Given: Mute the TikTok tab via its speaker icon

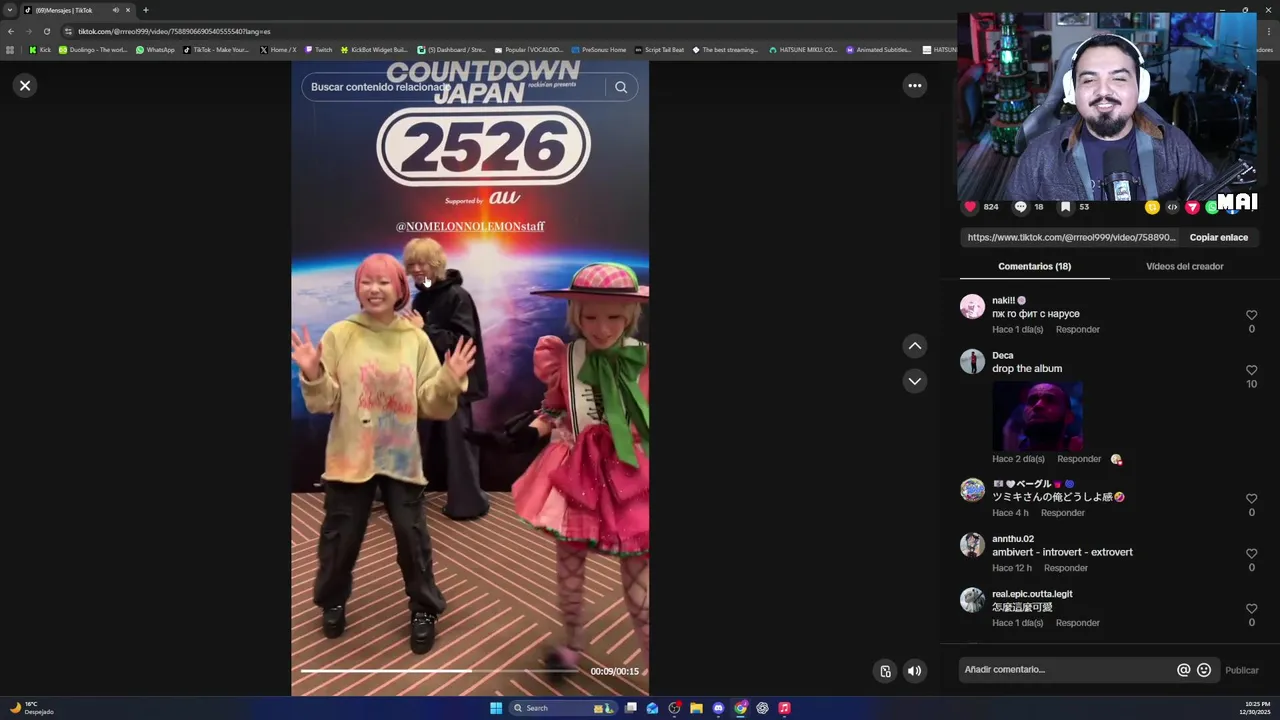Looking at the screenshot, I should tap(116, 10).
